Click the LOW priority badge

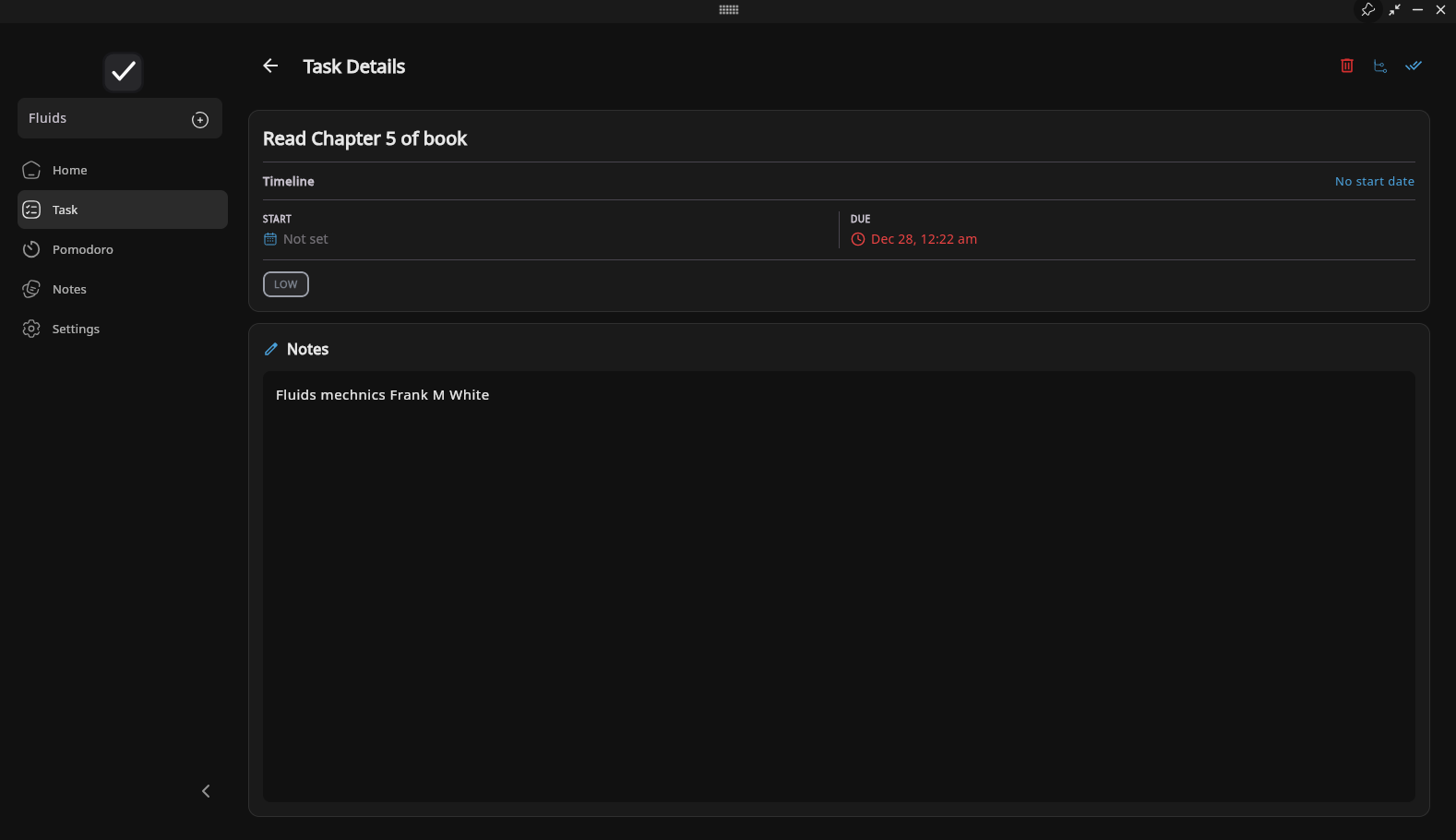[x=286, y=284]
